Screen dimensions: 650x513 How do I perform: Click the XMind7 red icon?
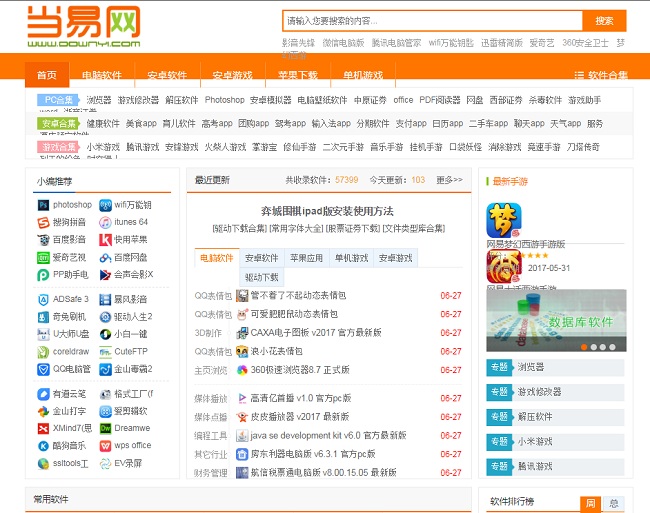43,428
